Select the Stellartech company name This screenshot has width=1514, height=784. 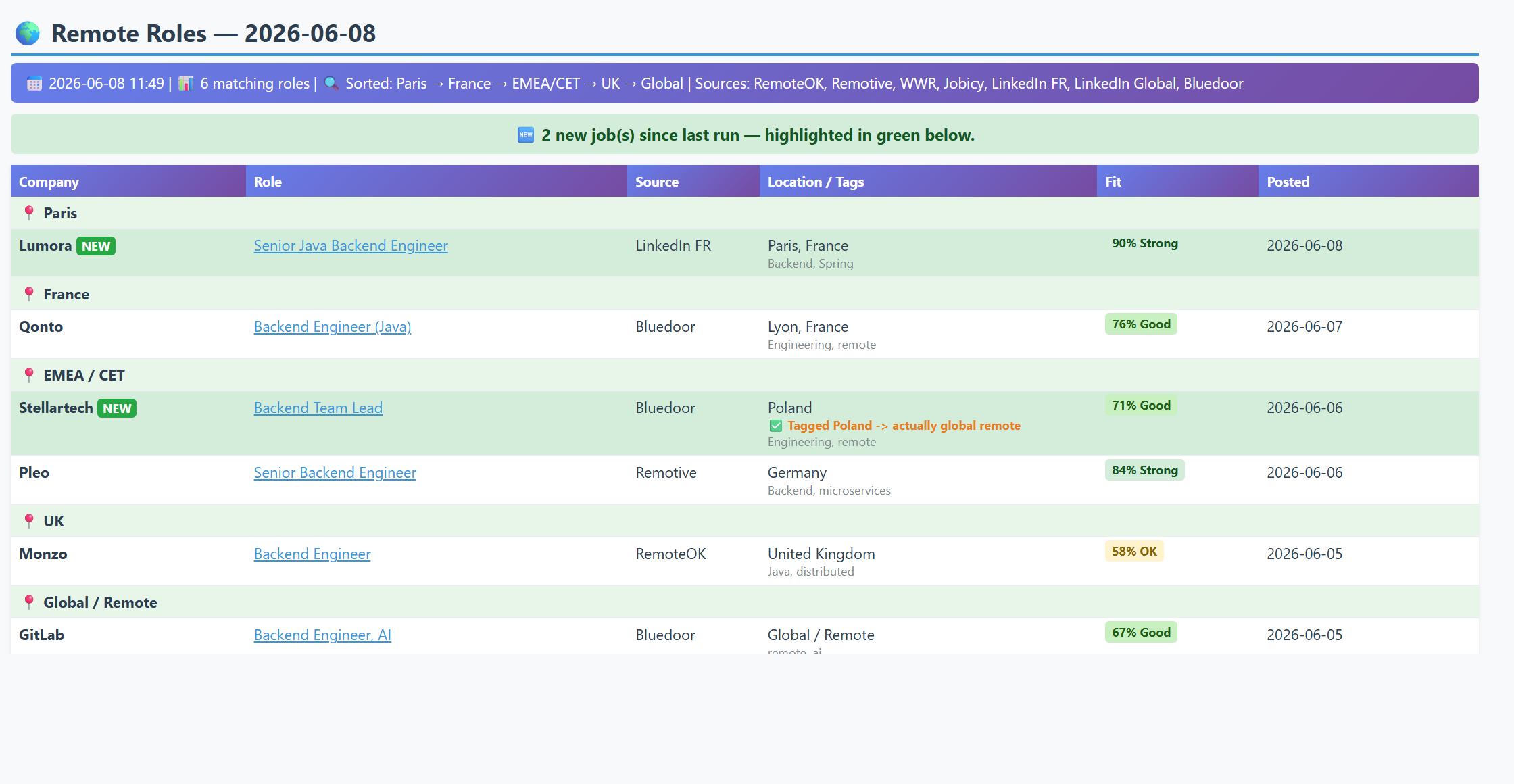[x=56, y=408]
